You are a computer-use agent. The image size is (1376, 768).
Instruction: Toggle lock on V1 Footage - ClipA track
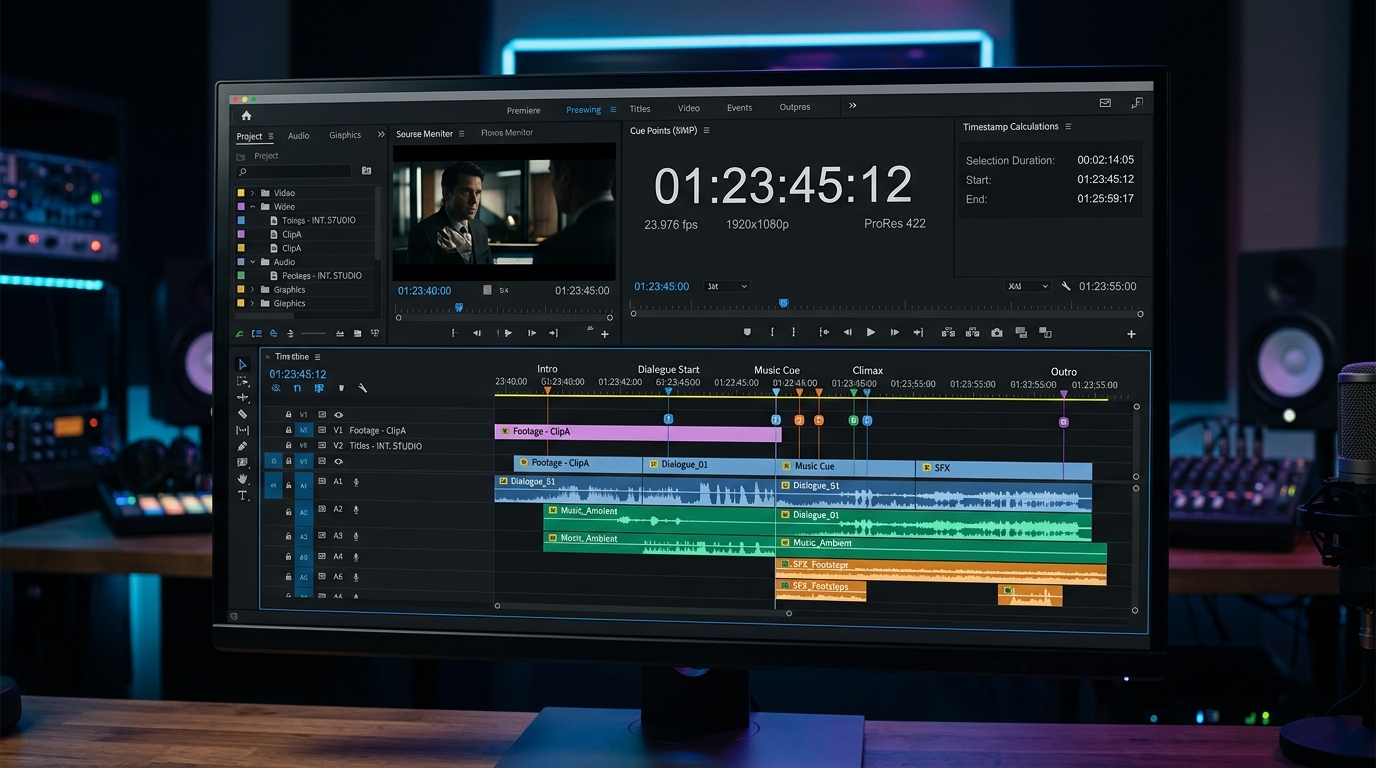point(289,430)
